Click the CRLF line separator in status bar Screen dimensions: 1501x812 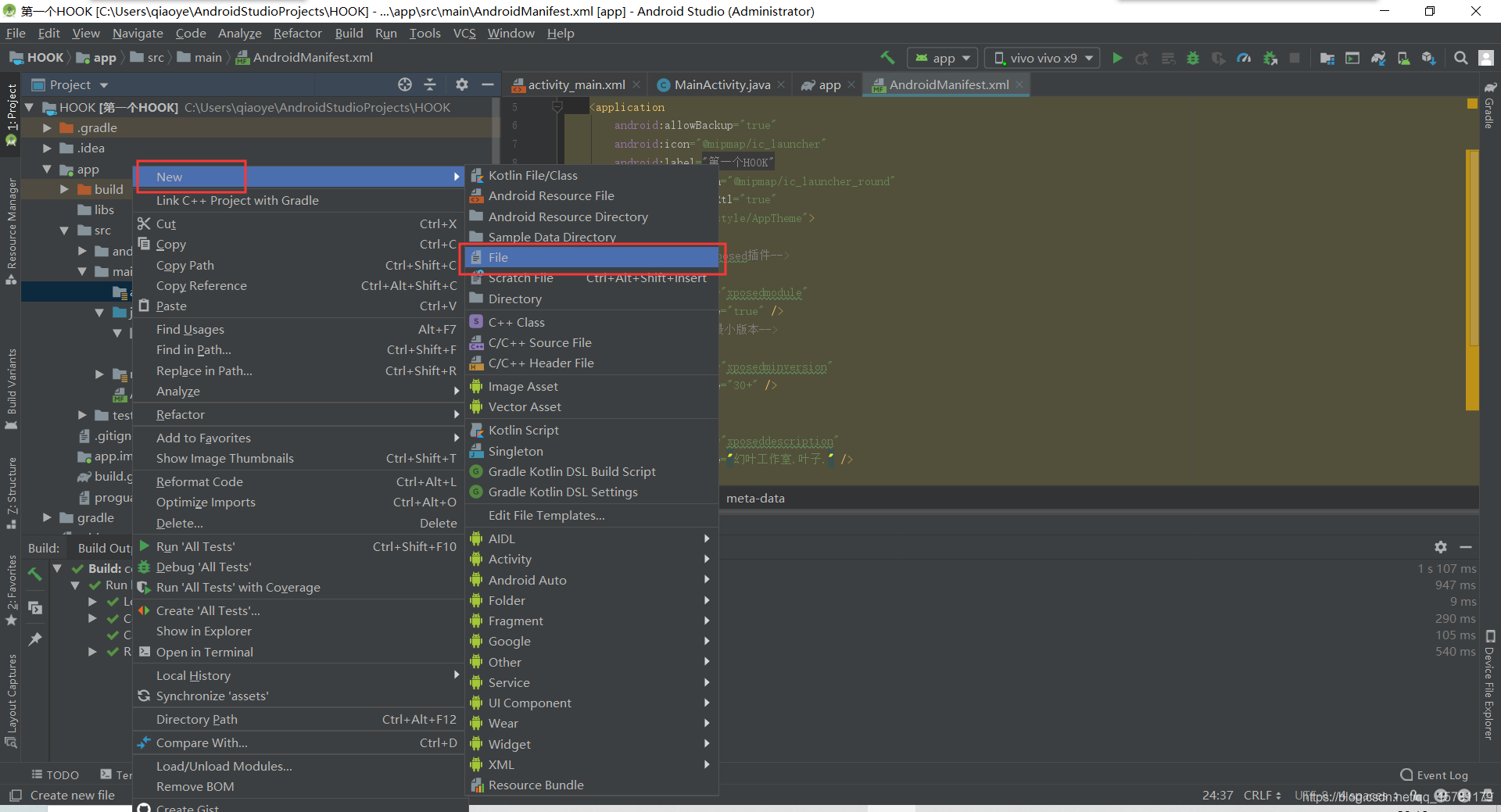pos(1262,795)
